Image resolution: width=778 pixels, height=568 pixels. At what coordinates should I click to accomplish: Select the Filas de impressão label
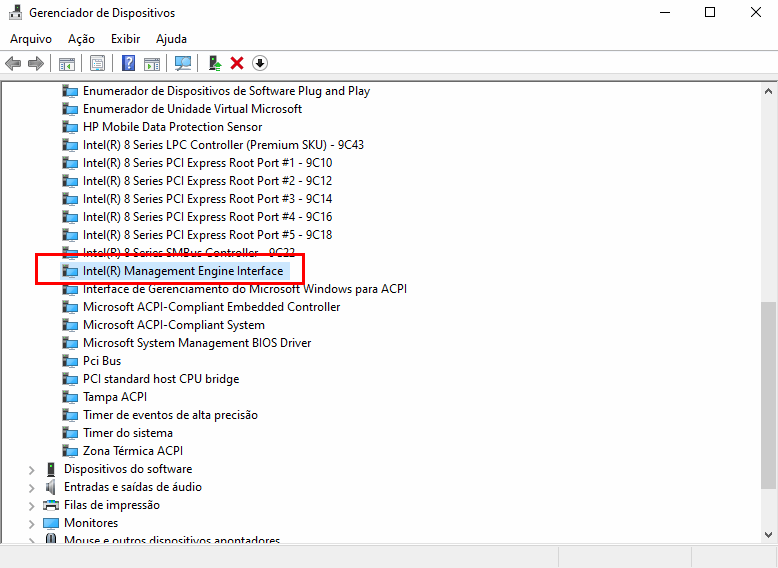click(x=112, y=505)
